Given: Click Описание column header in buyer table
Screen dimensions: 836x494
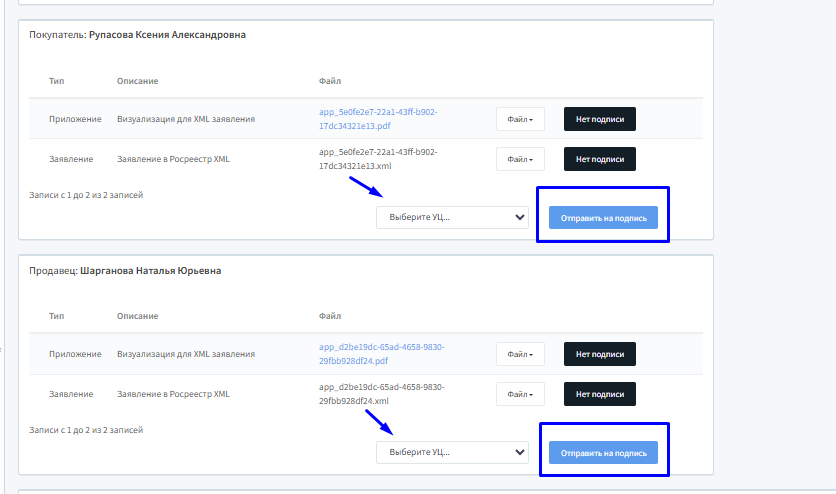Looking at the screenshot, I should click(138, 81).
